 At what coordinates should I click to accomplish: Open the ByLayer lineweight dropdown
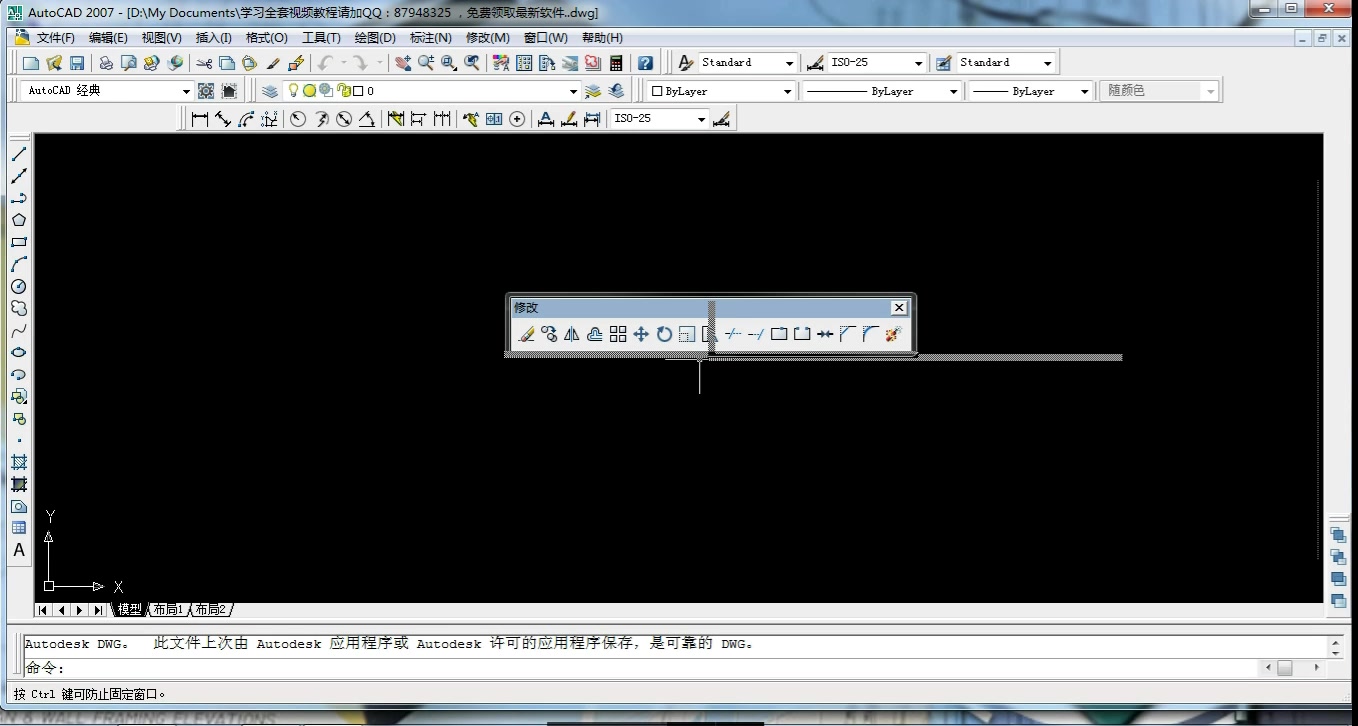1030,91
